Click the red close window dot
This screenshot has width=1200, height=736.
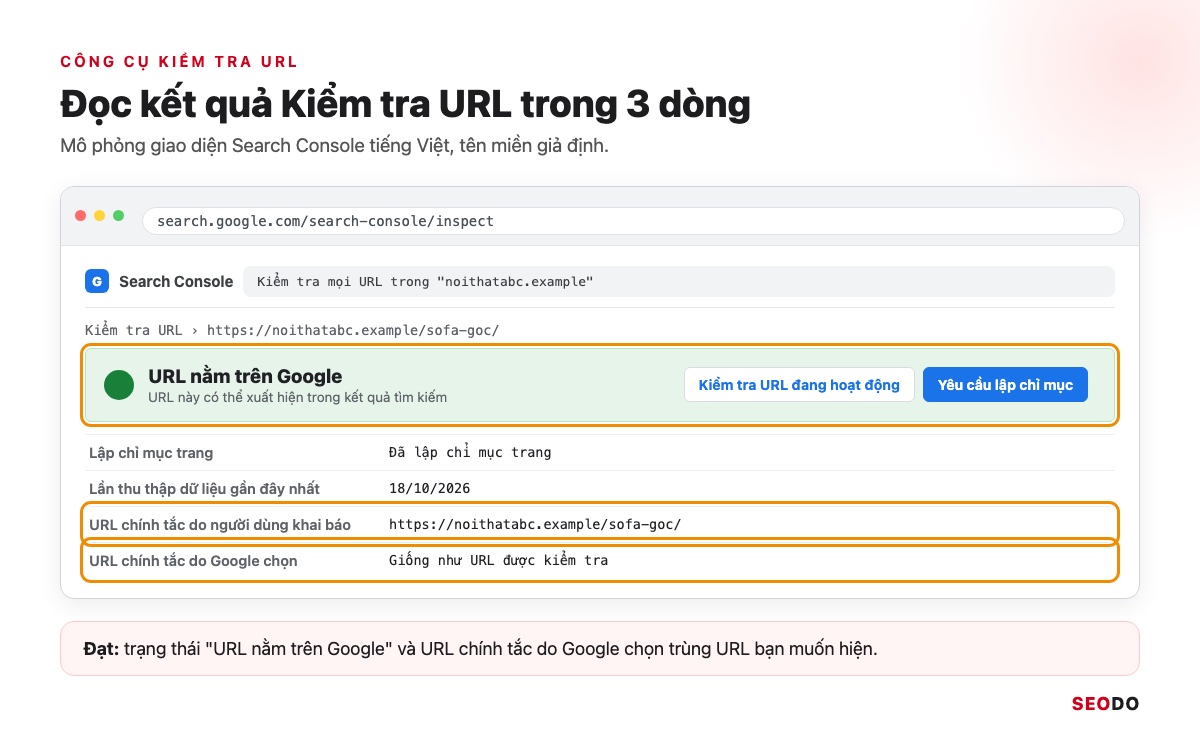81,216
